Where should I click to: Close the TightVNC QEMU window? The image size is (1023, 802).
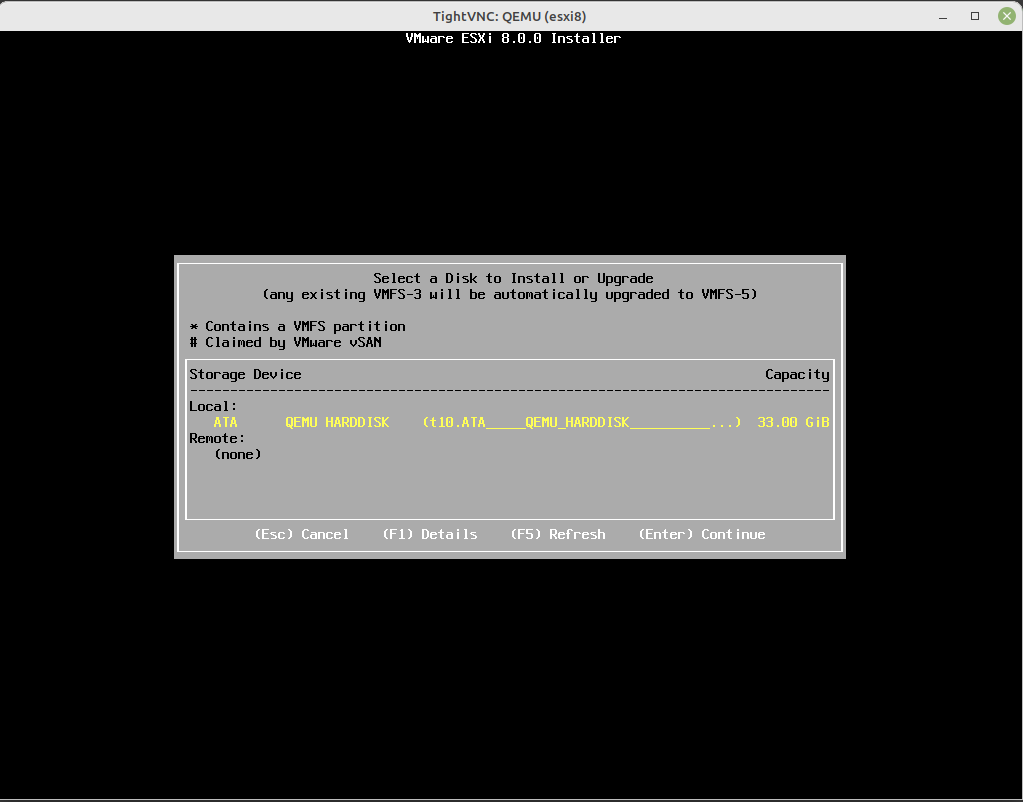click(x=1006, y=16)
